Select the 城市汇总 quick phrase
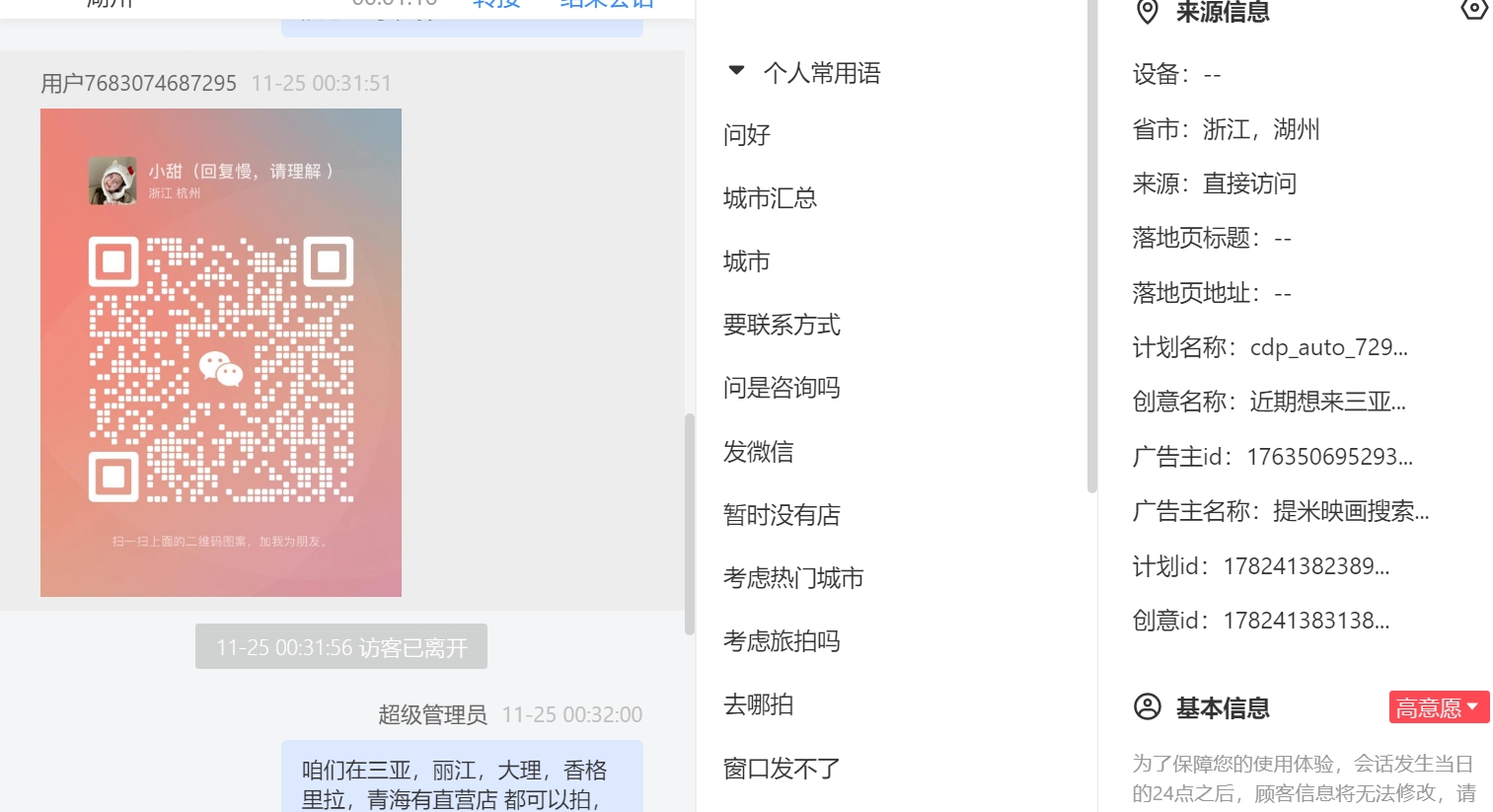Viewport: 1493px width, 812px height. [770, 198]
